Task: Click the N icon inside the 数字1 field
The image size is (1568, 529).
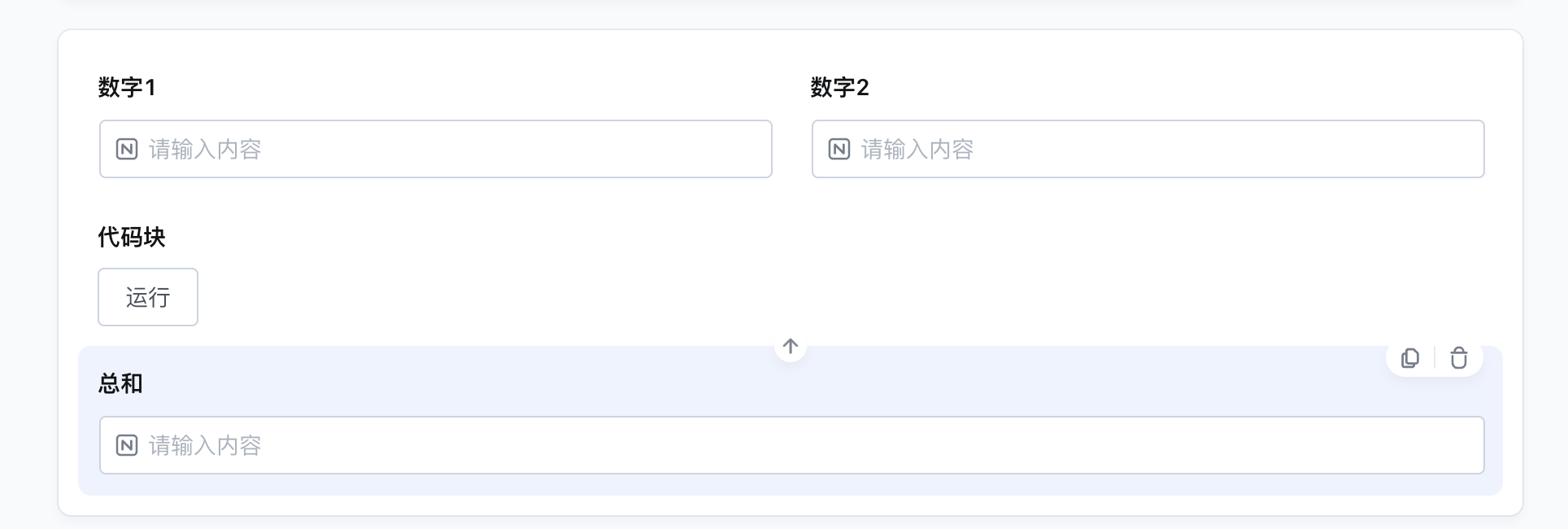Action: point(127,149)
